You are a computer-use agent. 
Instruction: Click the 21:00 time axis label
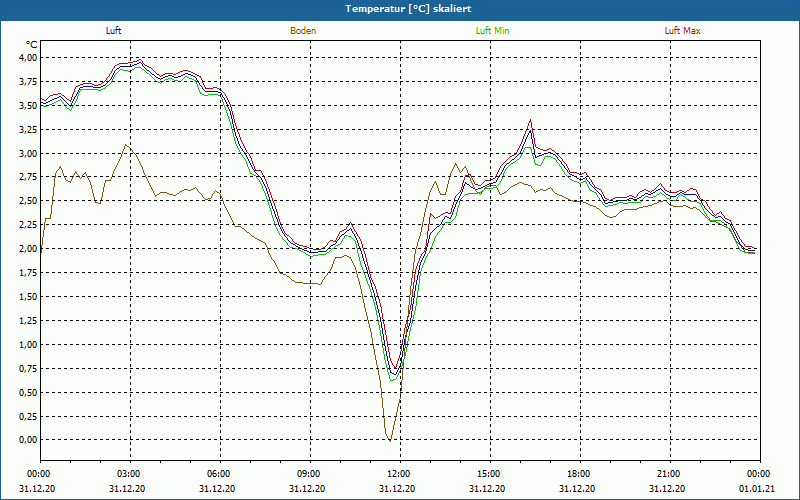point(670,474)
